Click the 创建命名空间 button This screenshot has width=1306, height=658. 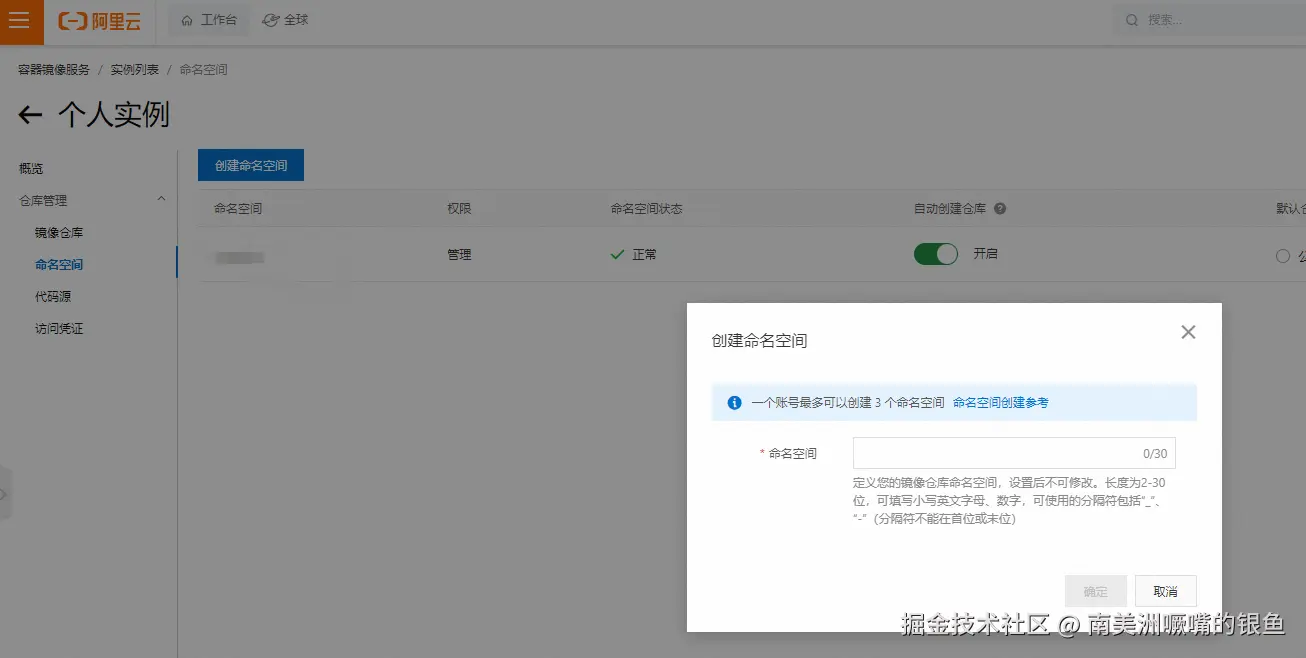point(251,165)
